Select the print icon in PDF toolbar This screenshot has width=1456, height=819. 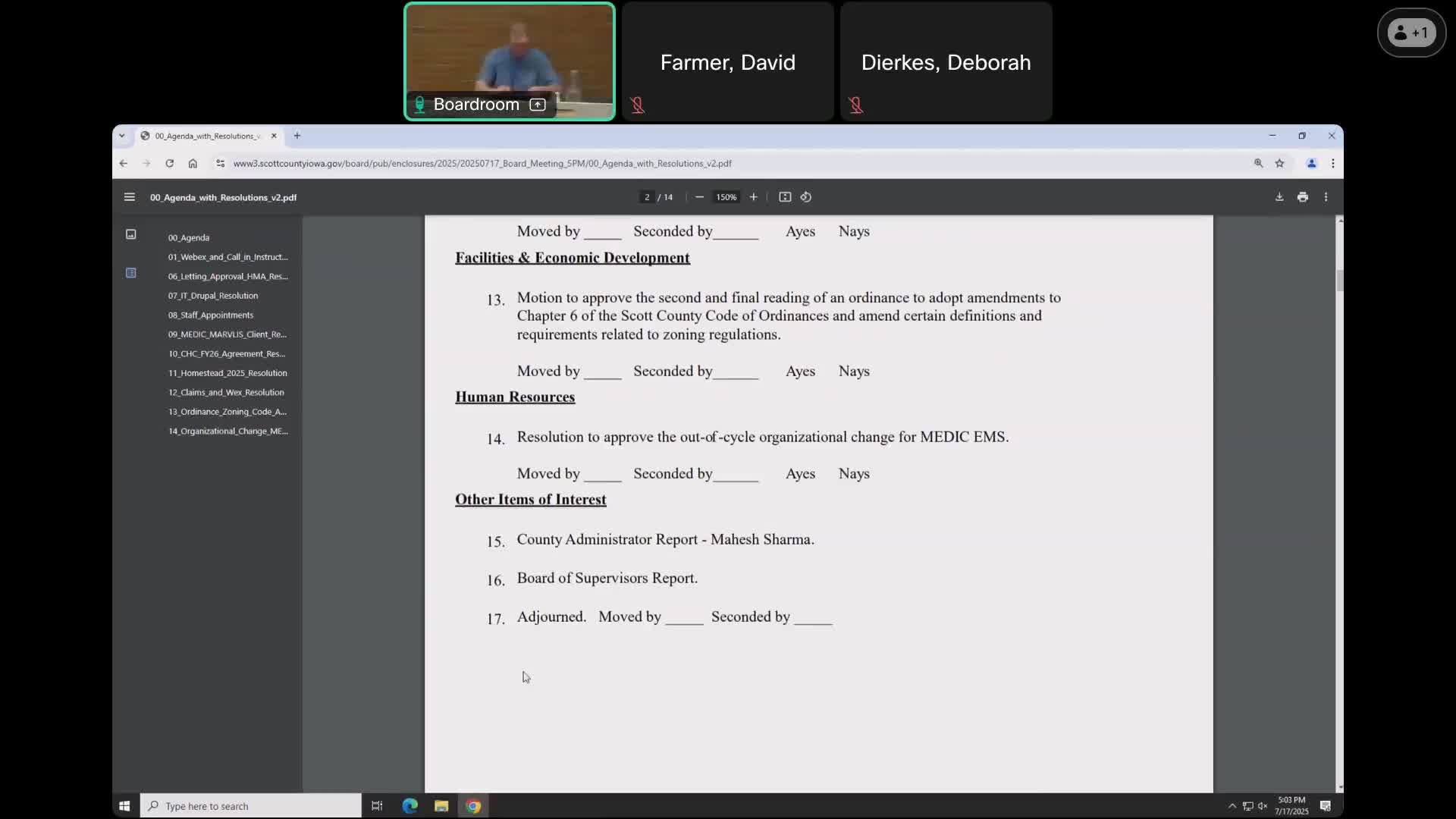[x=1302, y=196]
